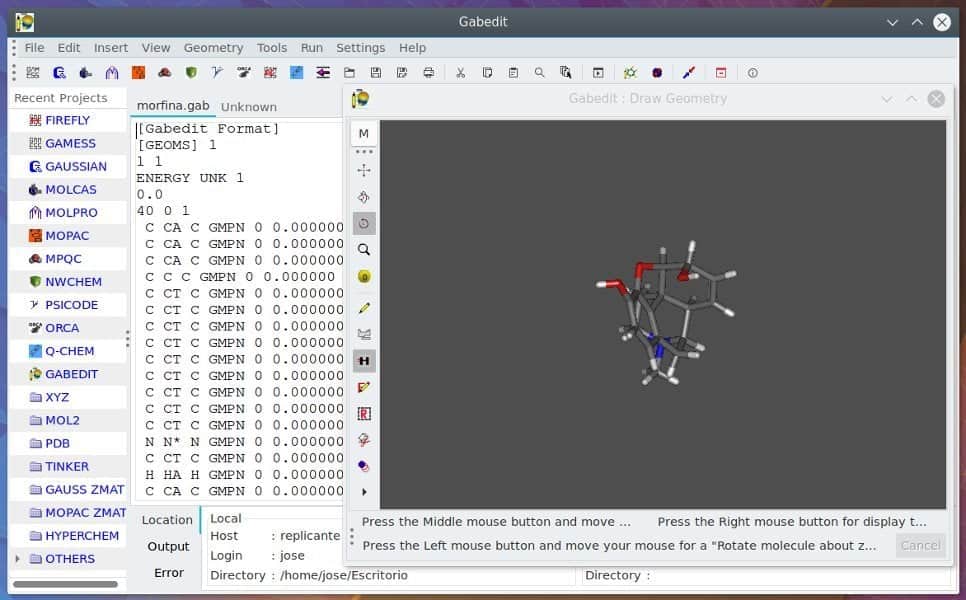Click the morphine molecule in the viewer
This screenshot has height=600, width=966.
[665, 313]
